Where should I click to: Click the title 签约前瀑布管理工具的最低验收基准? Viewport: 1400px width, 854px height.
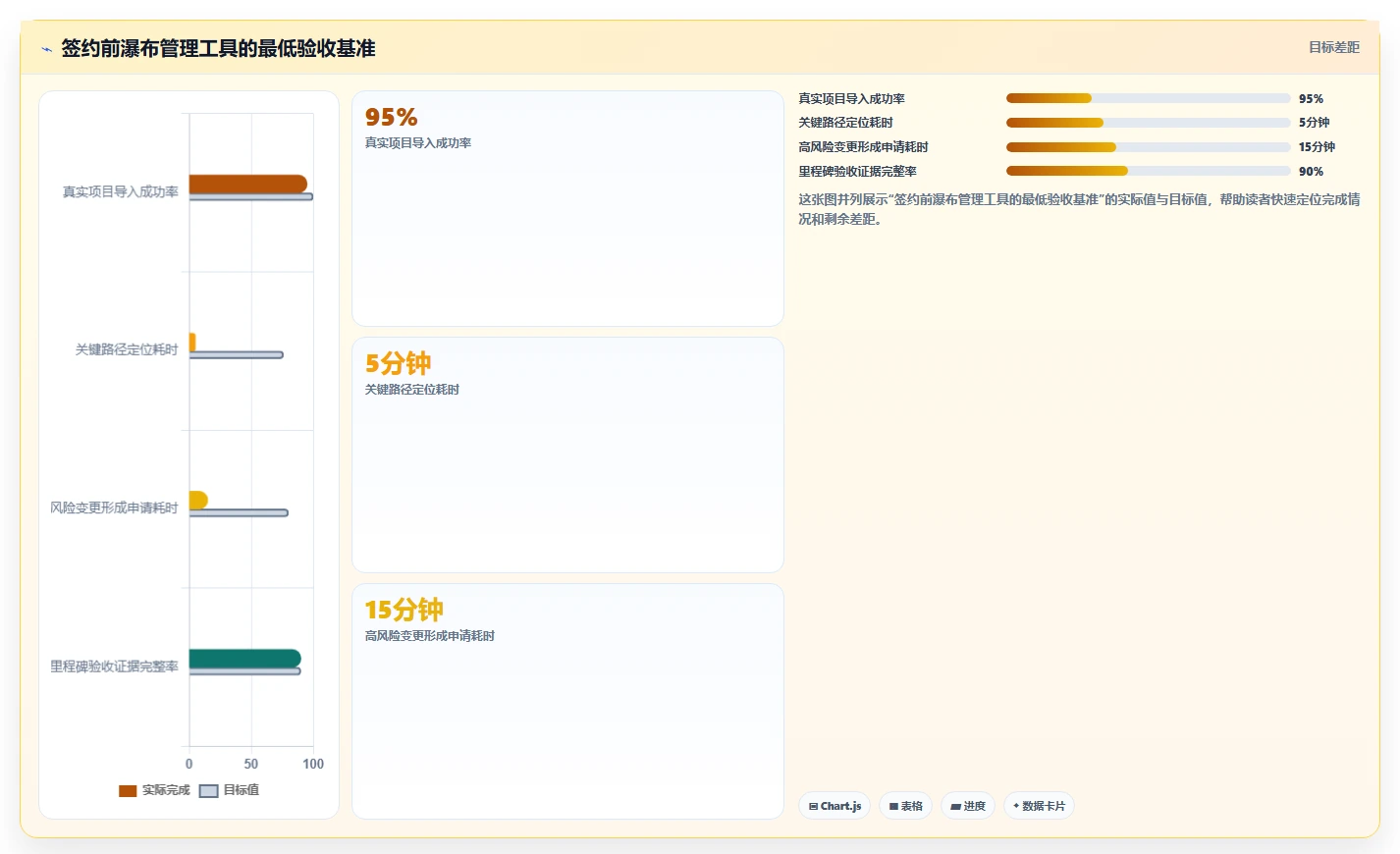tap(218, 48)
